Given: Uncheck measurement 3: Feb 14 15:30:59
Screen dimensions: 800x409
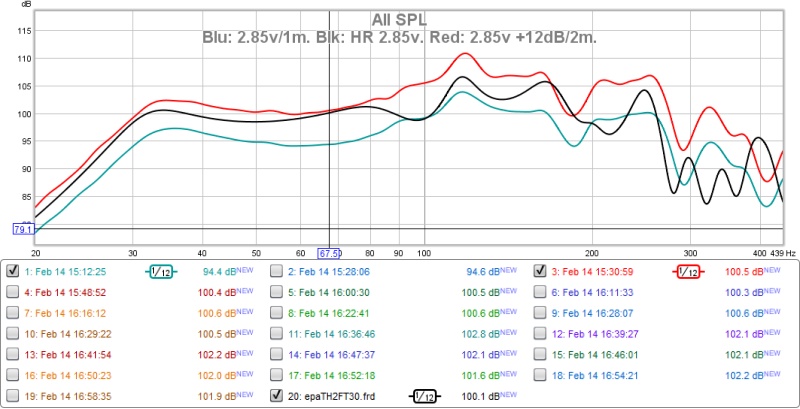Looking at the screenshot, I should 540,272.
